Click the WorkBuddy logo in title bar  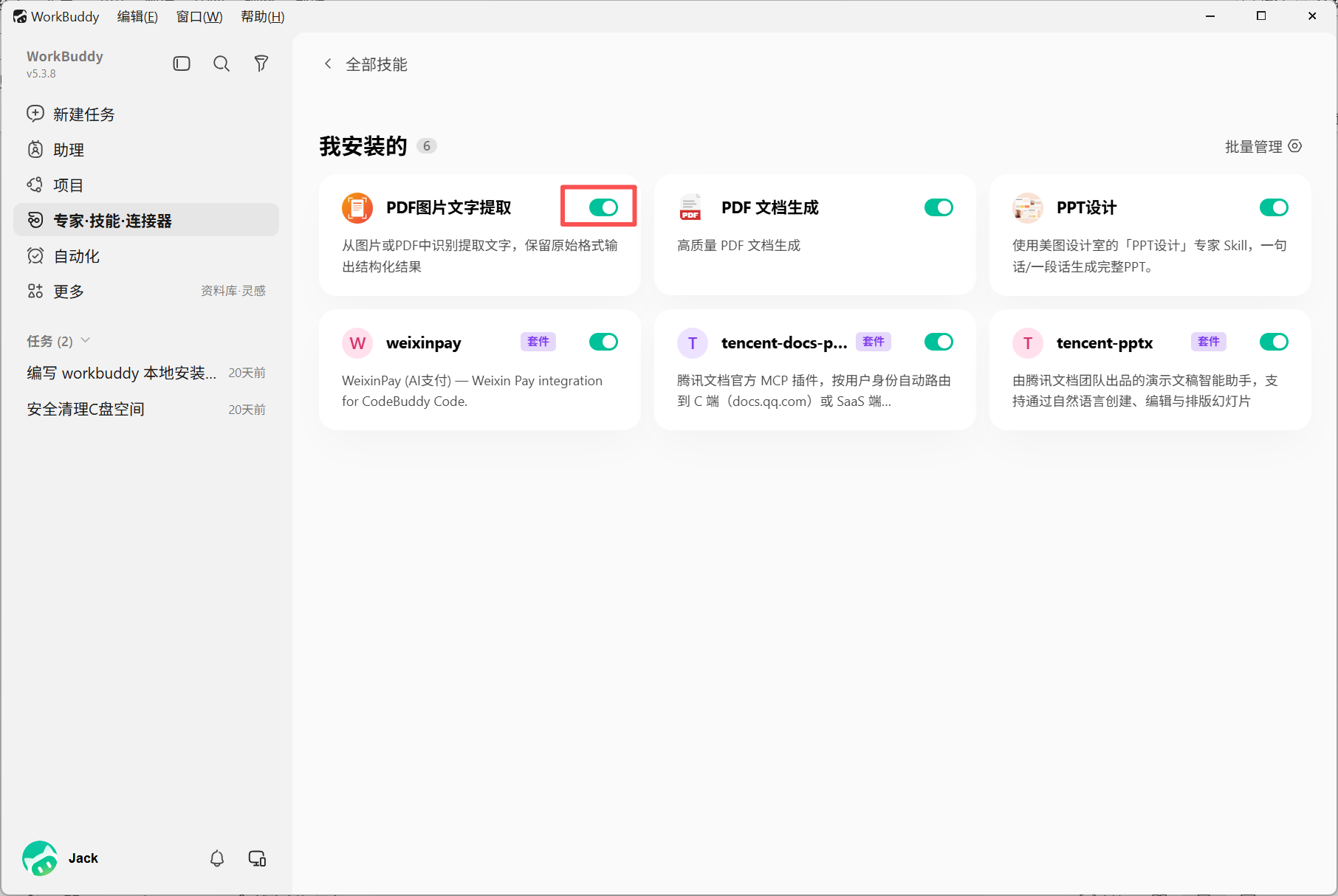[20, 16]
